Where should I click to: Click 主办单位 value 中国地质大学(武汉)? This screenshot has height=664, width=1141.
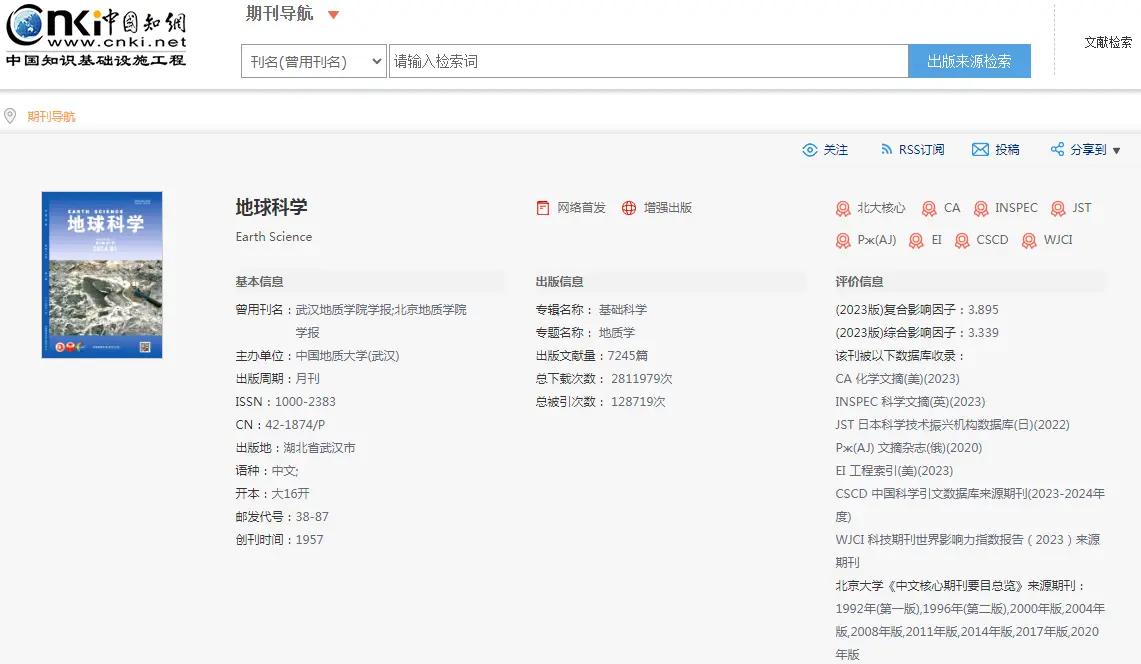[x=347, y=355]
